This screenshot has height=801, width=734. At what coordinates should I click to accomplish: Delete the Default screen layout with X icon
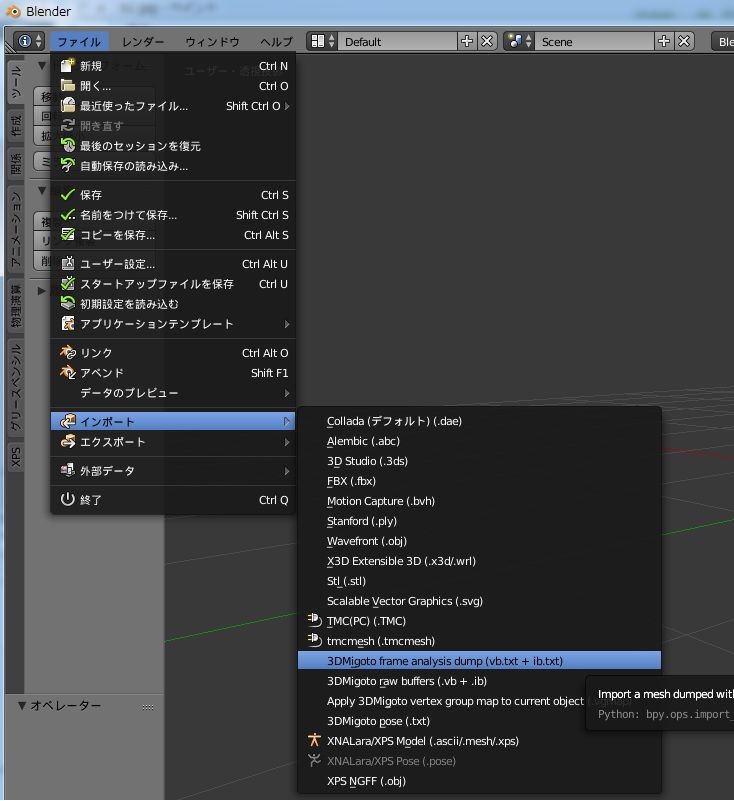(x=487, y=41)
